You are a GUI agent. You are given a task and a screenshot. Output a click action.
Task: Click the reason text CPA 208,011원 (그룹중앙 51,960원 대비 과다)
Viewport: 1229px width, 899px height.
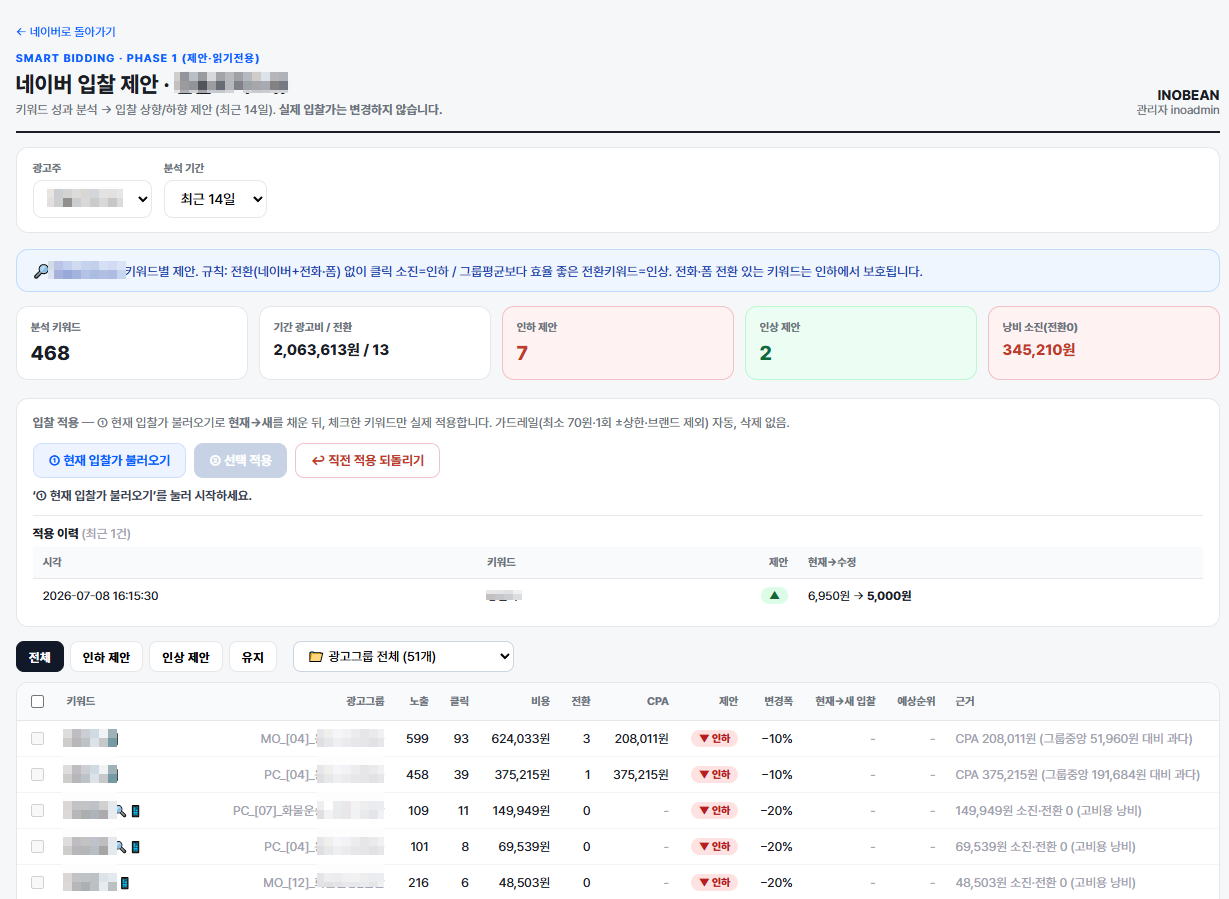click(1074, 739)
